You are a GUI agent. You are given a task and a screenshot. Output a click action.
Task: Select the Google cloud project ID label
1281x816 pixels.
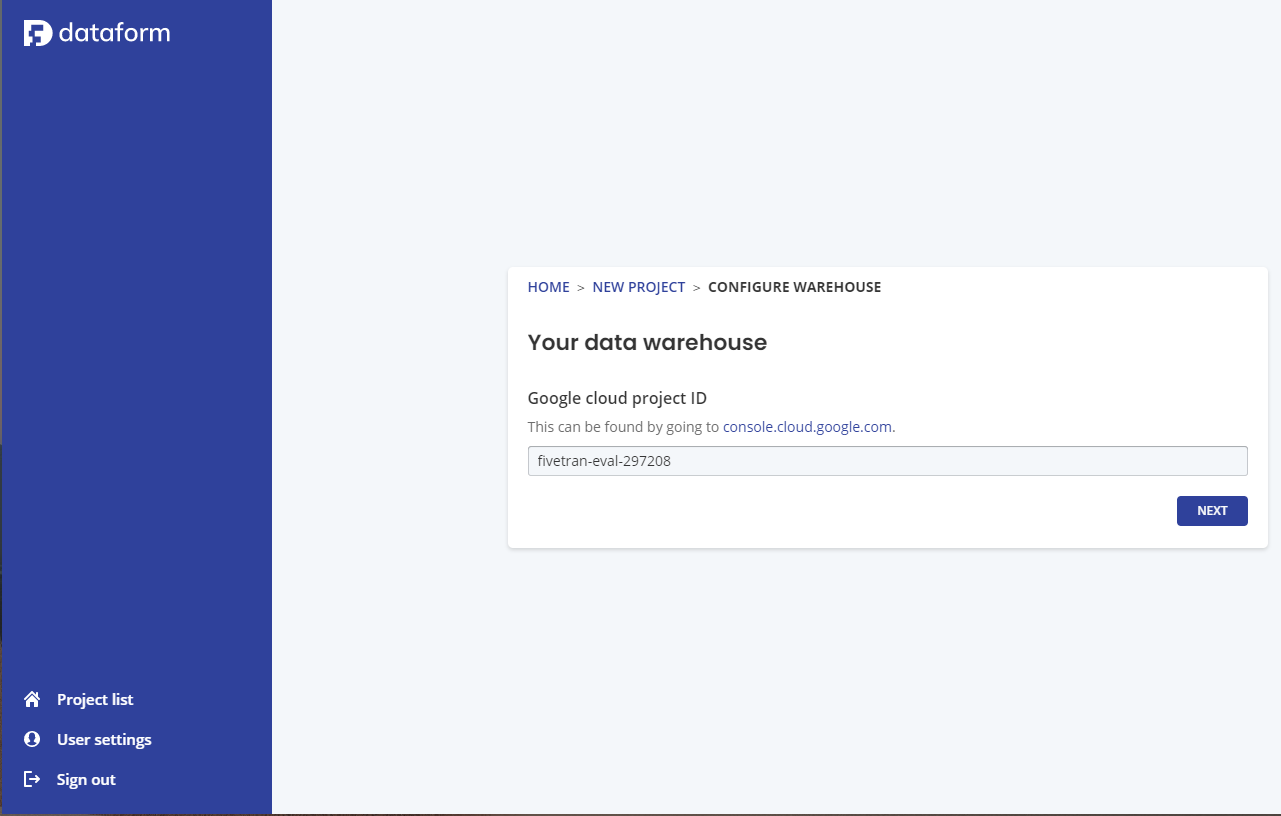[617, 398]
